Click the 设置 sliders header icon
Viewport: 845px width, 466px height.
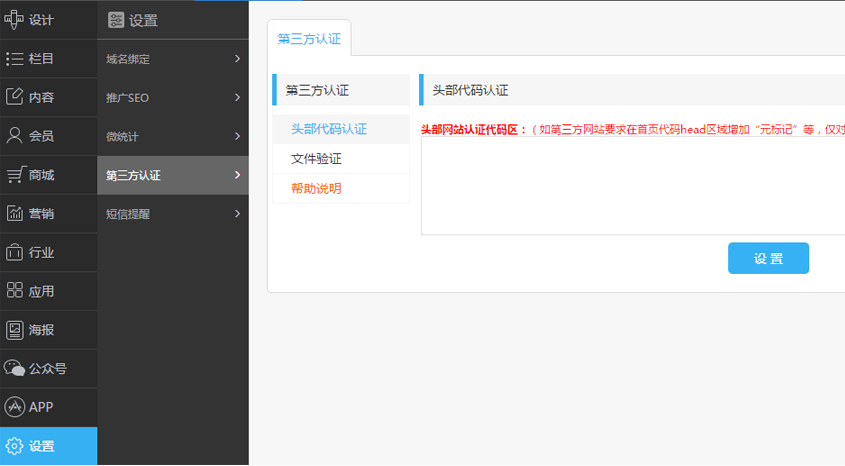116,20
